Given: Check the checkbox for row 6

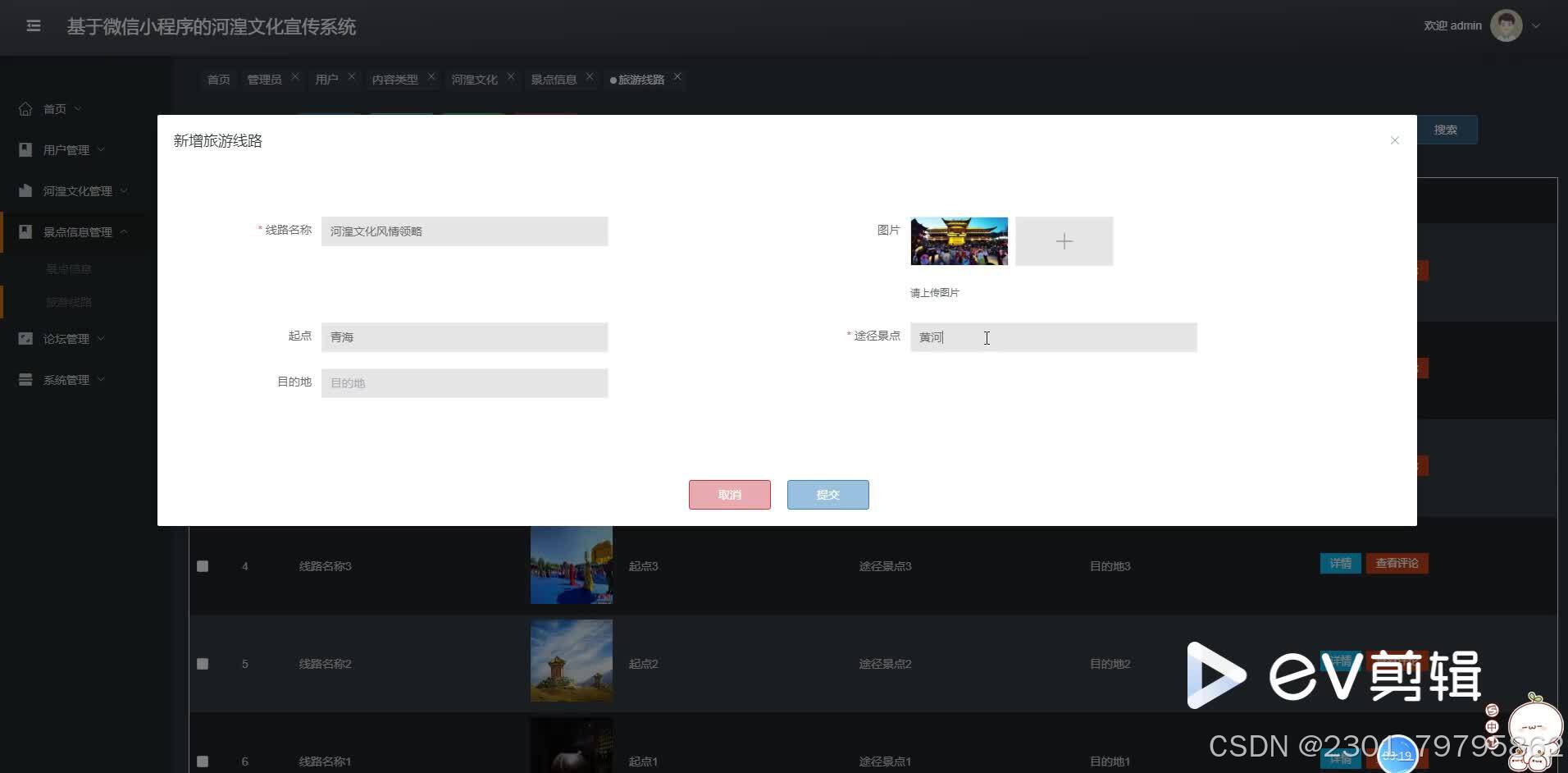Looking at the screenshot, I should [203, 762].
